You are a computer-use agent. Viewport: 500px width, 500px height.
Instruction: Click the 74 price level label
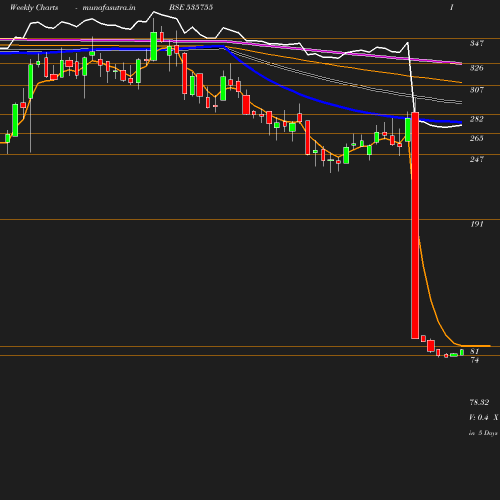pos(475,360)
